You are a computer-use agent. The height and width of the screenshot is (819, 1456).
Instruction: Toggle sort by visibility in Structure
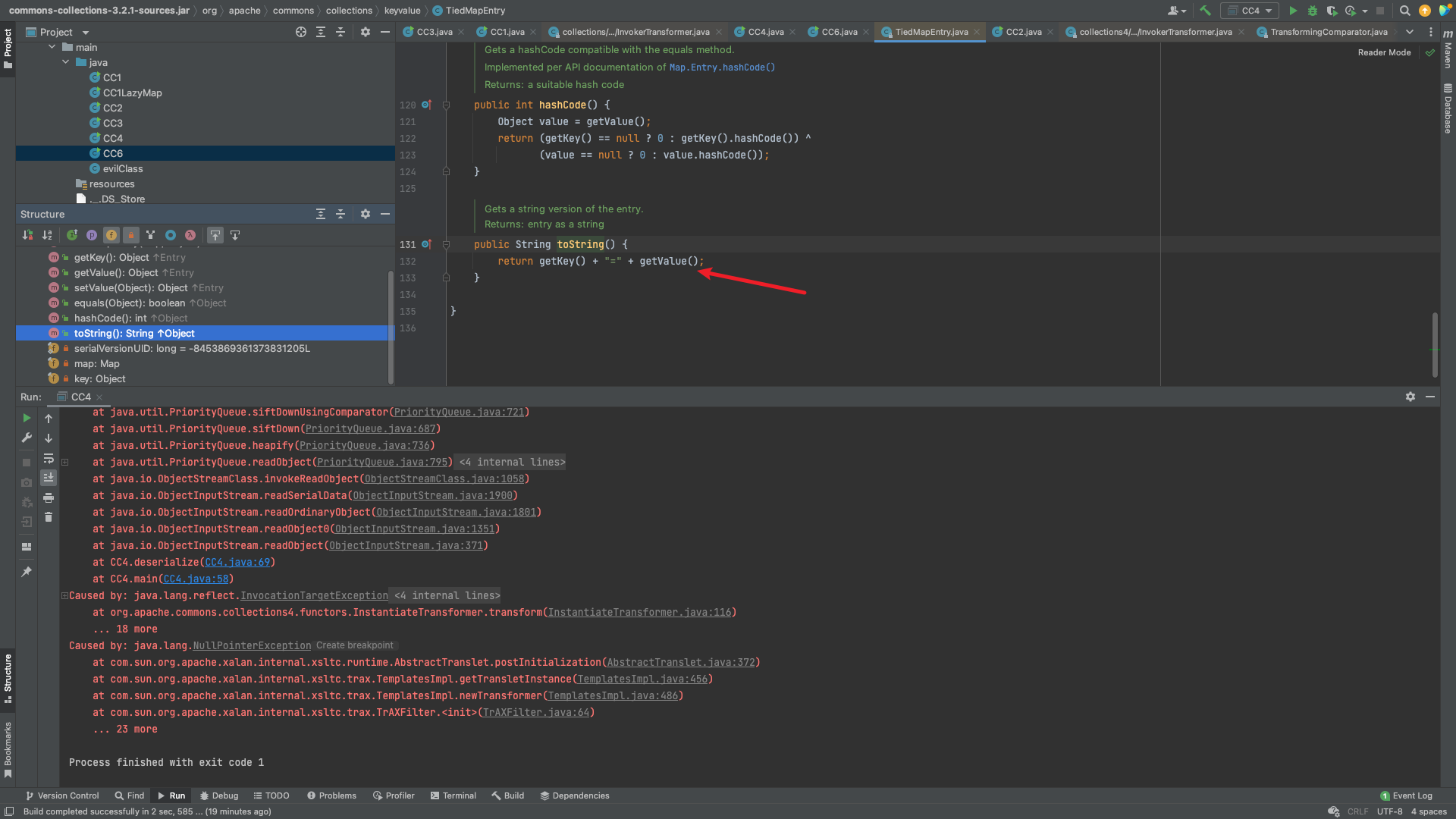click(28, 235)
